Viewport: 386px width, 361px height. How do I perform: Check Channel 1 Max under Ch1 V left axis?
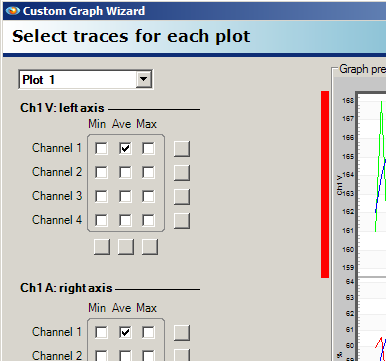[148, 148]
